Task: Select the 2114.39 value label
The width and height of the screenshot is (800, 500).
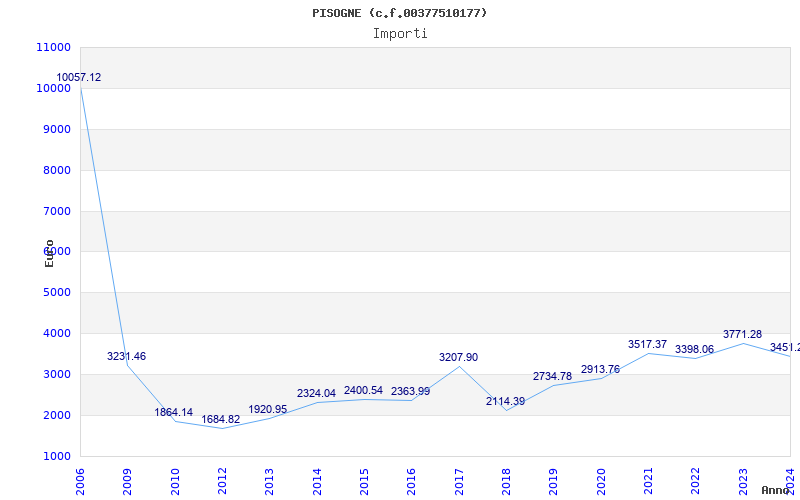Action: (x=505, y=401)
